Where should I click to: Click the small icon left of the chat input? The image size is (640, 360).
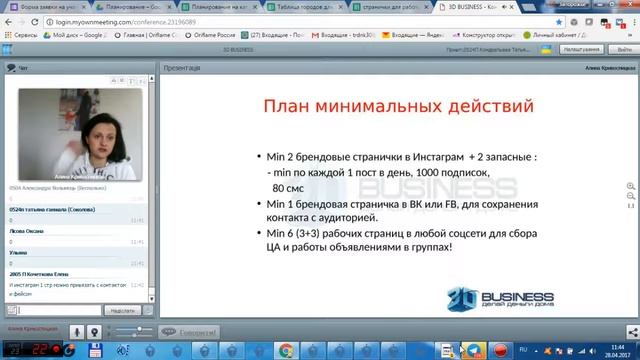(12, 311)
